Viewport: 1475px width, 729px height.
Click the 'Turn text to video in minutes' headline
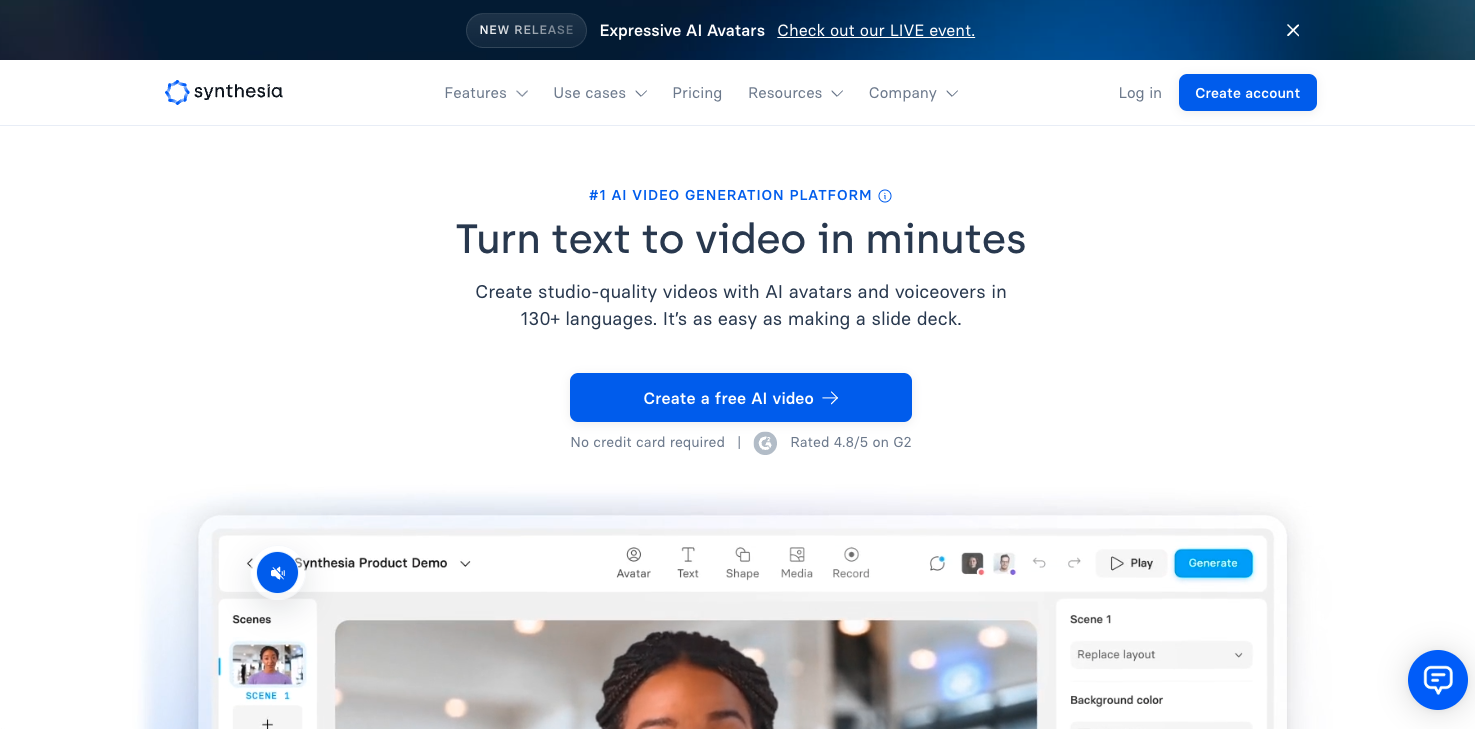click(x=741, y=240)
